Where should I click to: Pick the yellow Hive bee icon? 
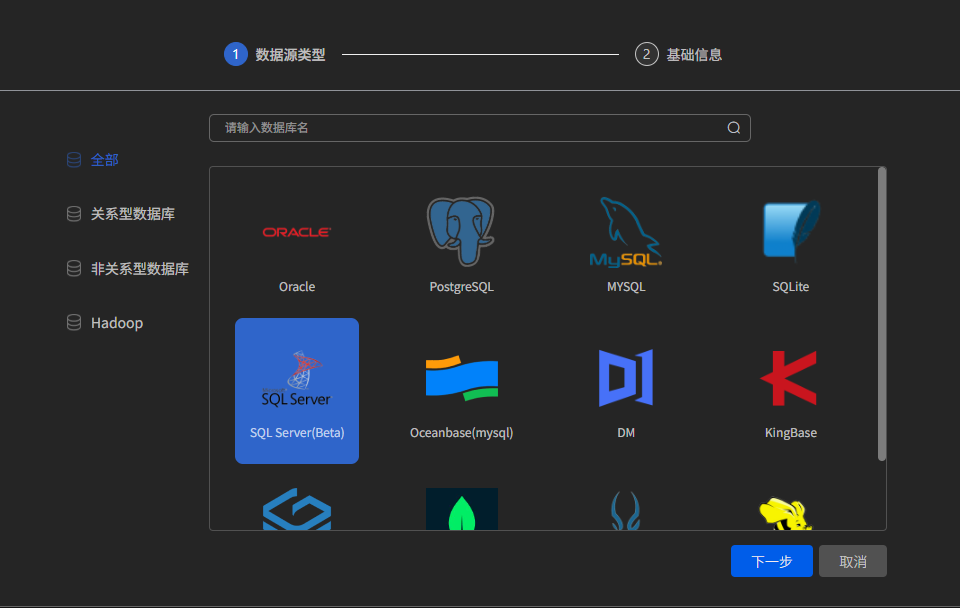pos(786,513)
